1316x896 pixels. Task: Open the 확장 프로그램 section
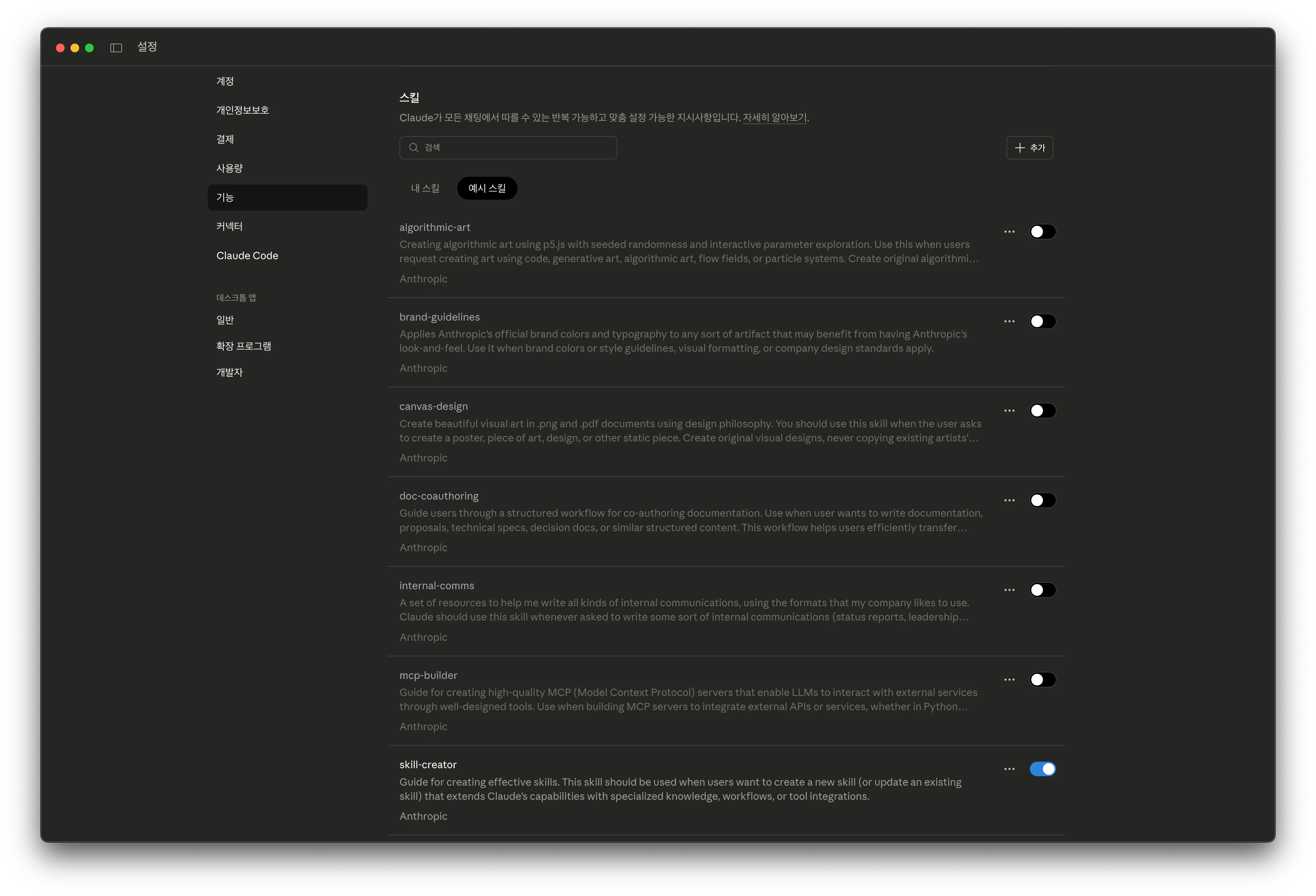(244, 346)
